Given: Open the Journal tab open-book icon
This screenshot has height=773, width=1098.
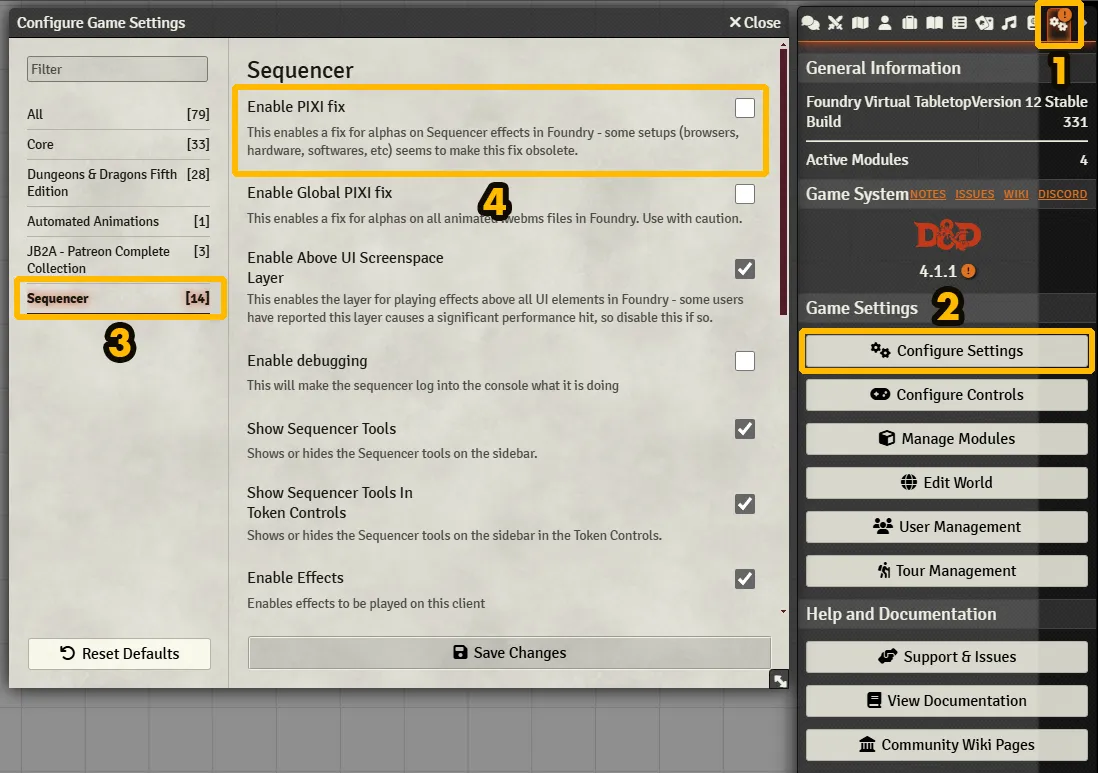Looking at the screenshot, I should tap(935, 23).
